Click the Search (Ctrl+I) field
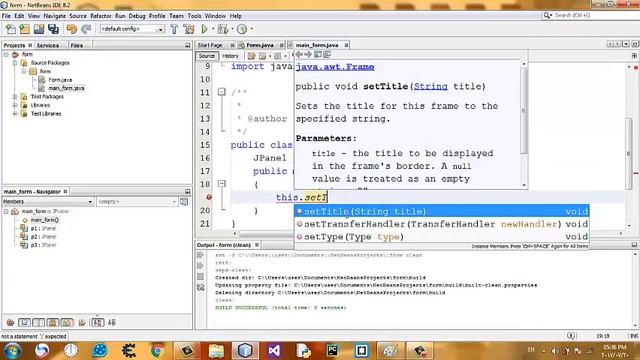The image size is (640, 360). [x=590, y=15]
